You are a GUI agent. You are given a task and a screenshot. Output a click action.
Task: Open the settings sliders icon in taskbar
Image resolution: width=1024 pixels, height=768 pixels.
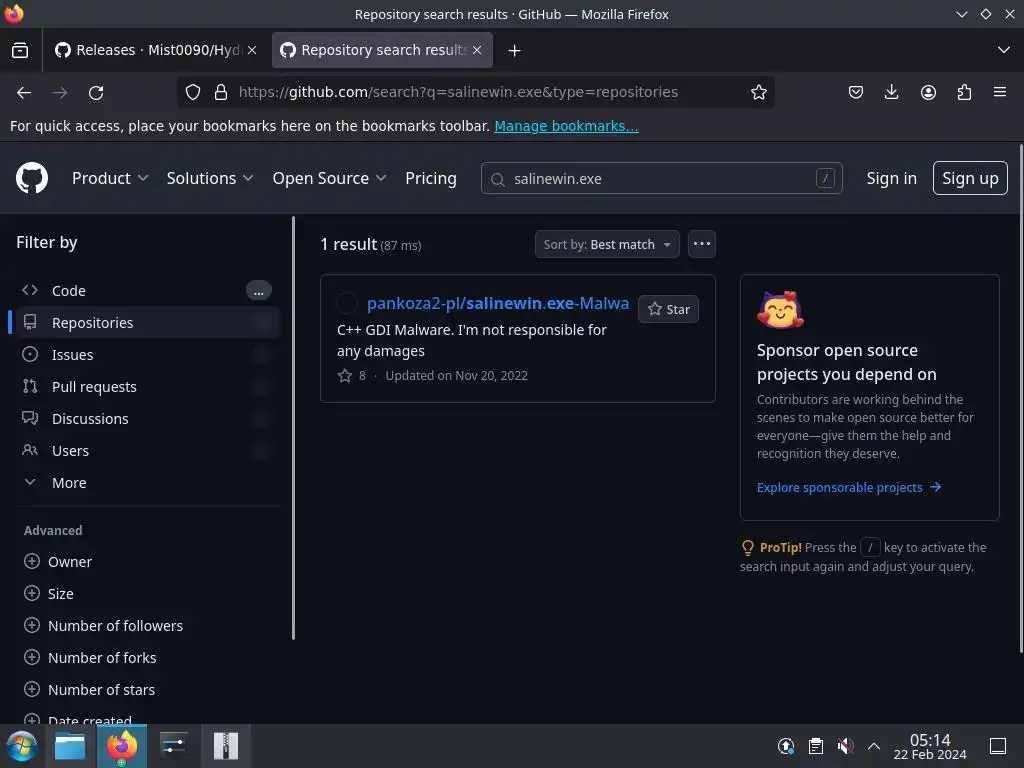pos(174,746)
